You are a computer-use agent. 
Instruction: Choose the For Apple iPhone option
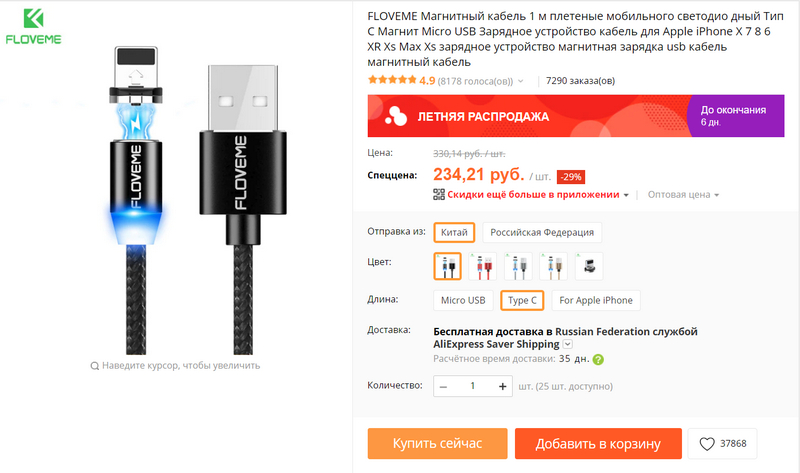(596, 301)
